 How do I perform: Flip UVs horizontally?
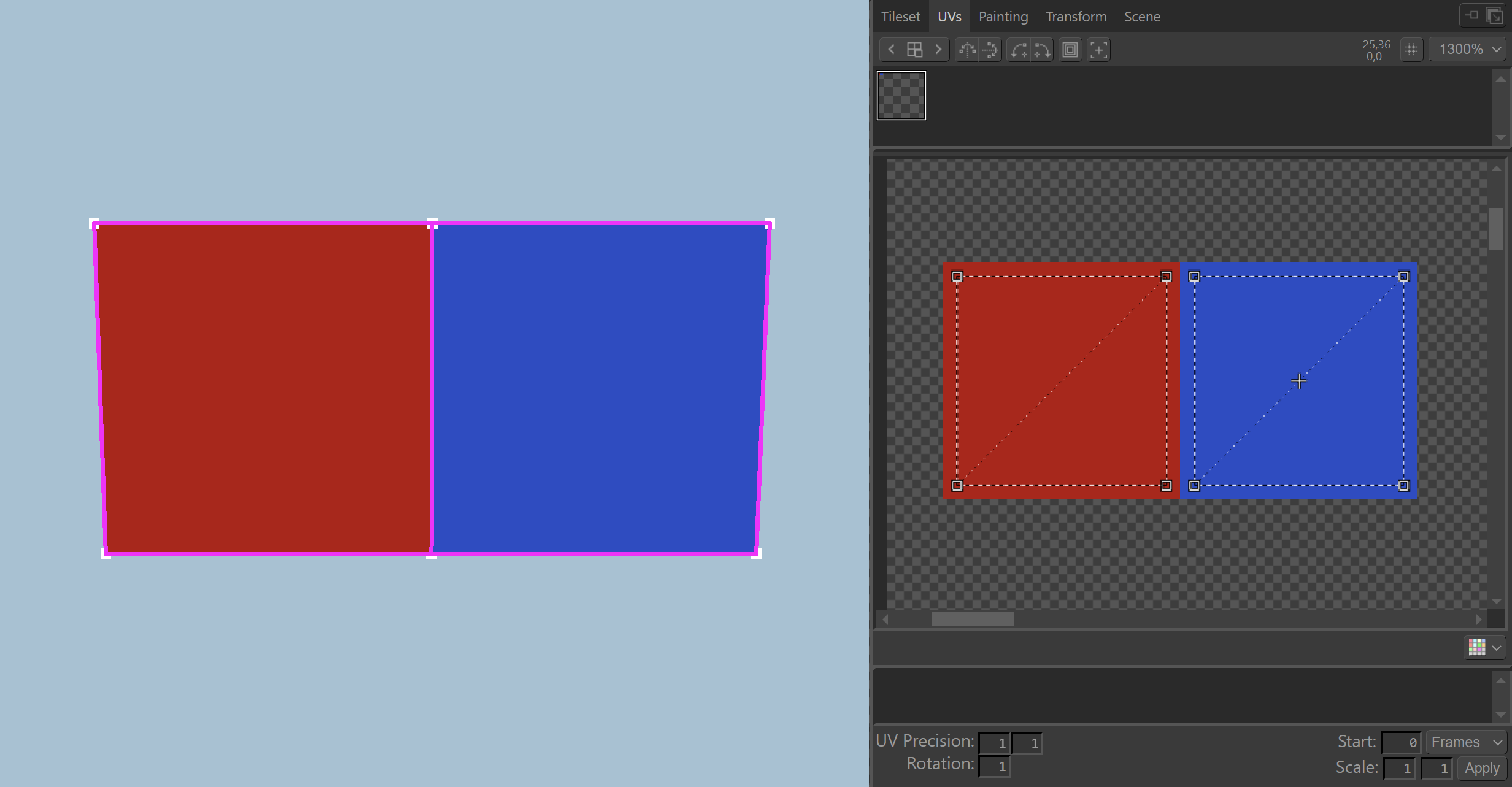point(967,50)
